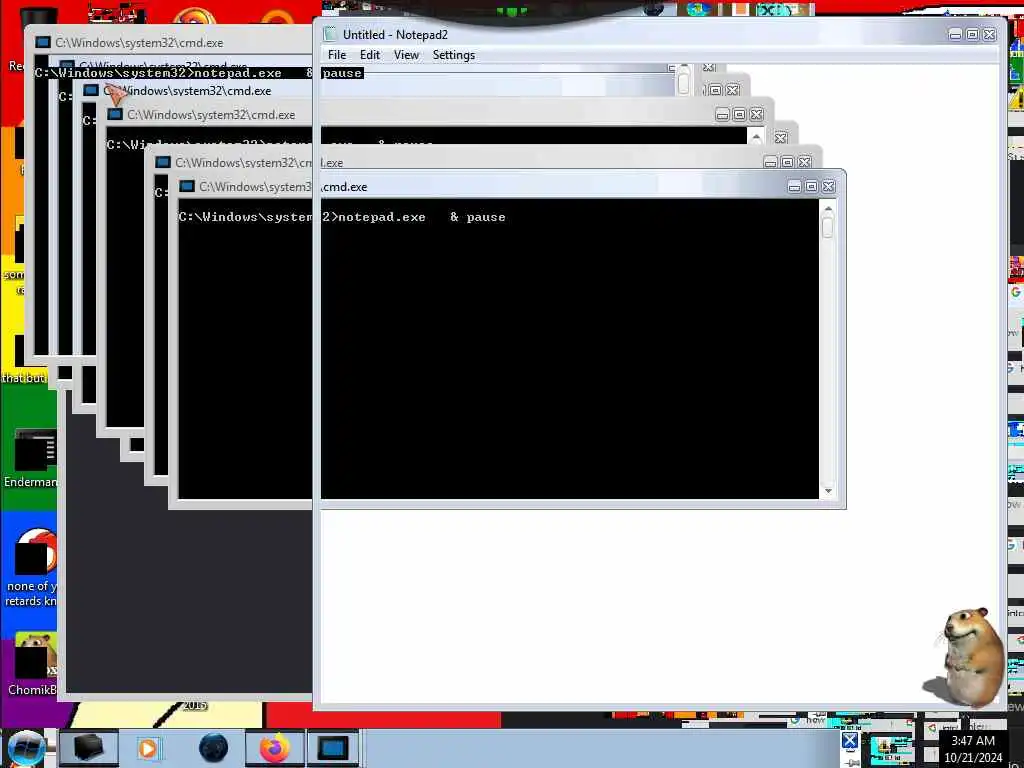The image size is (1024, 768).
Task: Click the Notepad2 title bar document icon
Action: [x=330, y=34]
